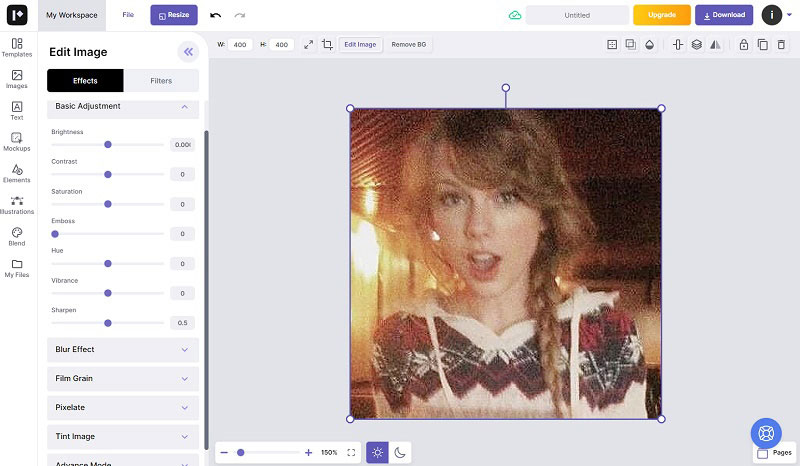Click the cloud sync status icon
This screenshot has width=800, height=466.
point(515,15)
